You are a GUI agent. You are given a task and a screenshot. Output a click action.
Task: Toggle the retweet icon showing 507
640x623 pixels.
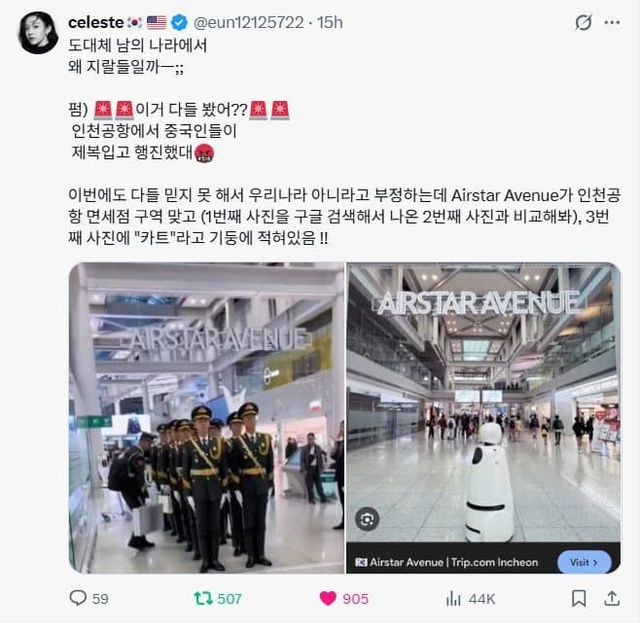click(203, 599)
